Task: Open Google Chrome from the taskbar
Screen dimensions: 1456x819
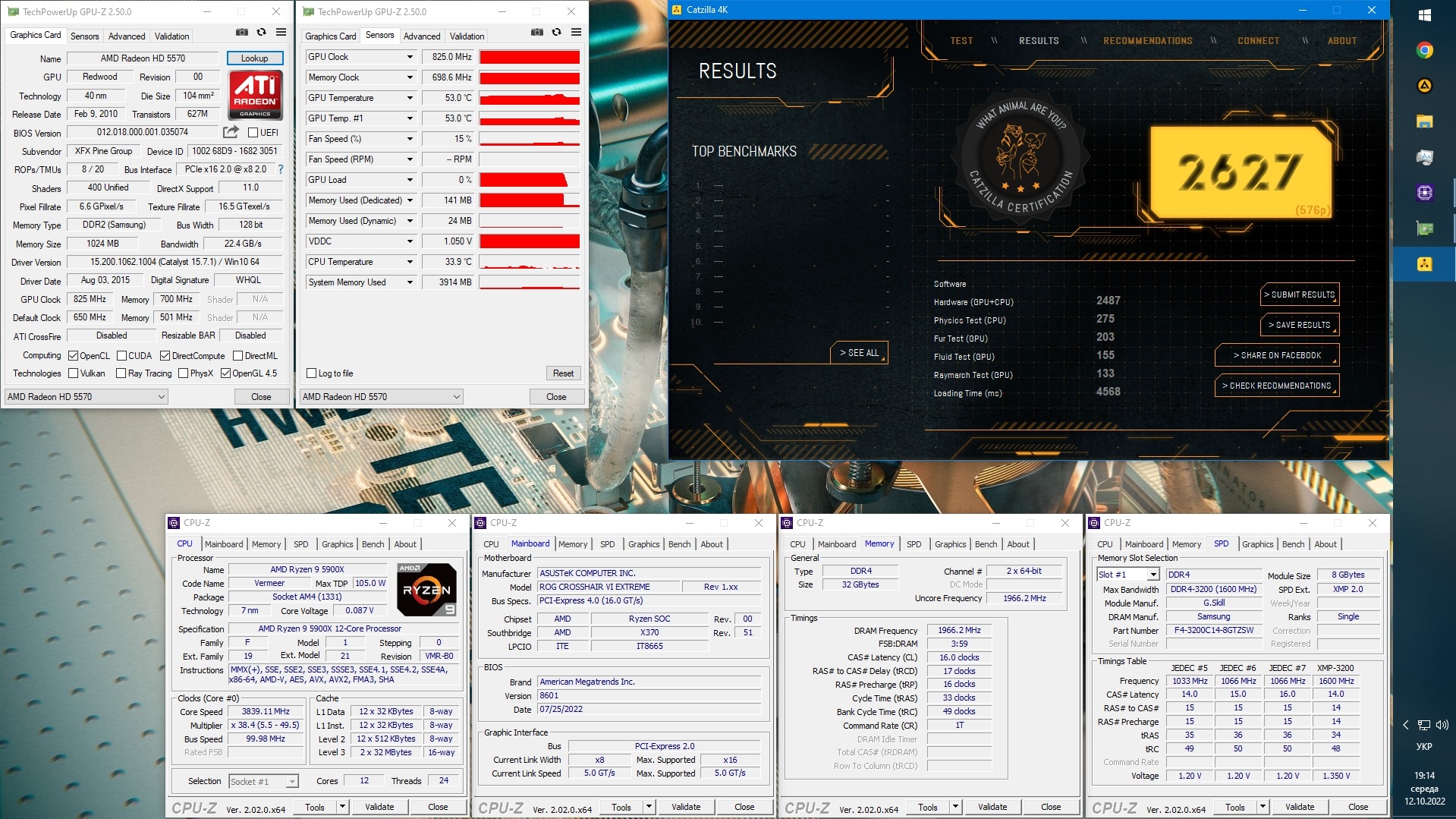Action: (1424, 50)
